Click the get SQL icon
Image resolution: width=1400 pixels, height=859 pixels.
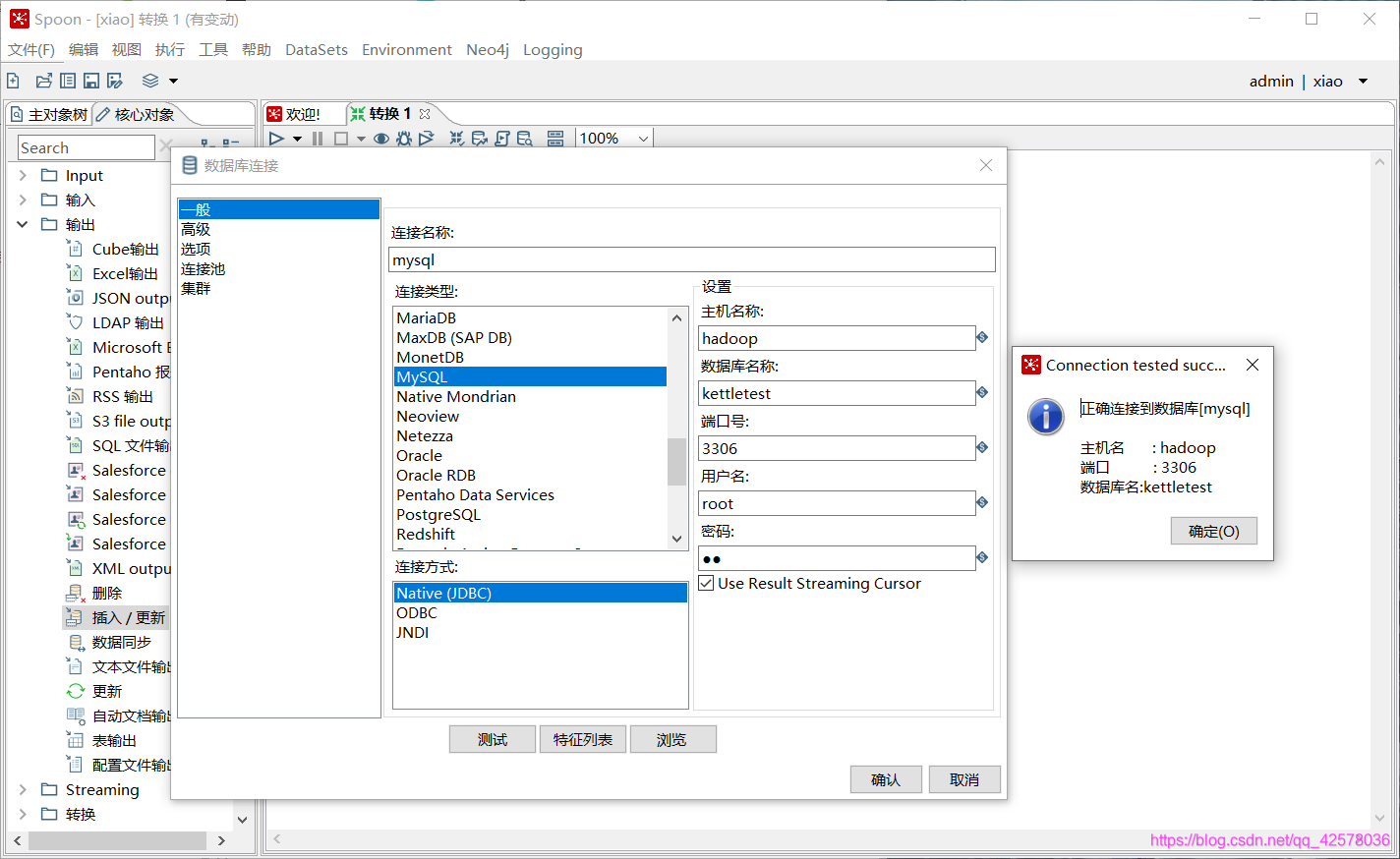[502, 139]
